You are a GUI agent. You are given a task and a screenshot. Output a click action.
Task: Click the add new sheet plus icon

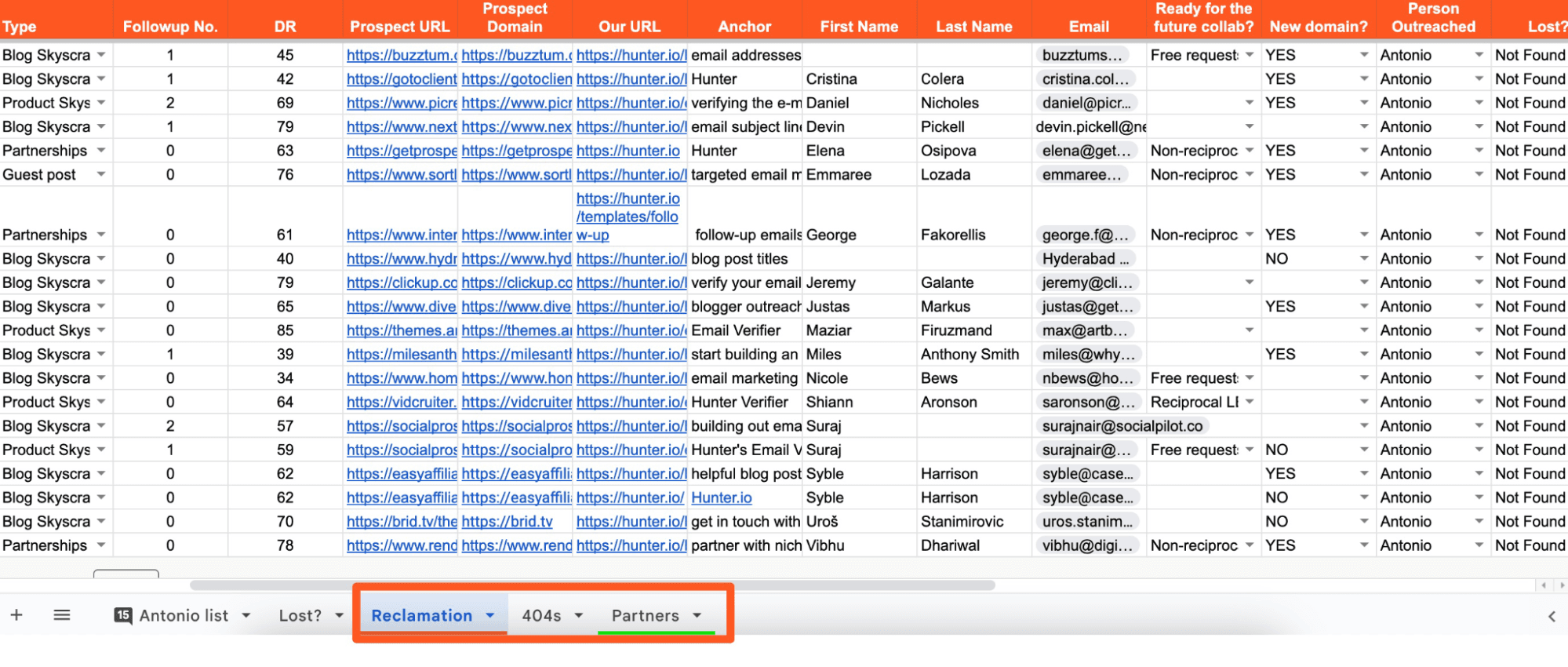click(16, 615)
